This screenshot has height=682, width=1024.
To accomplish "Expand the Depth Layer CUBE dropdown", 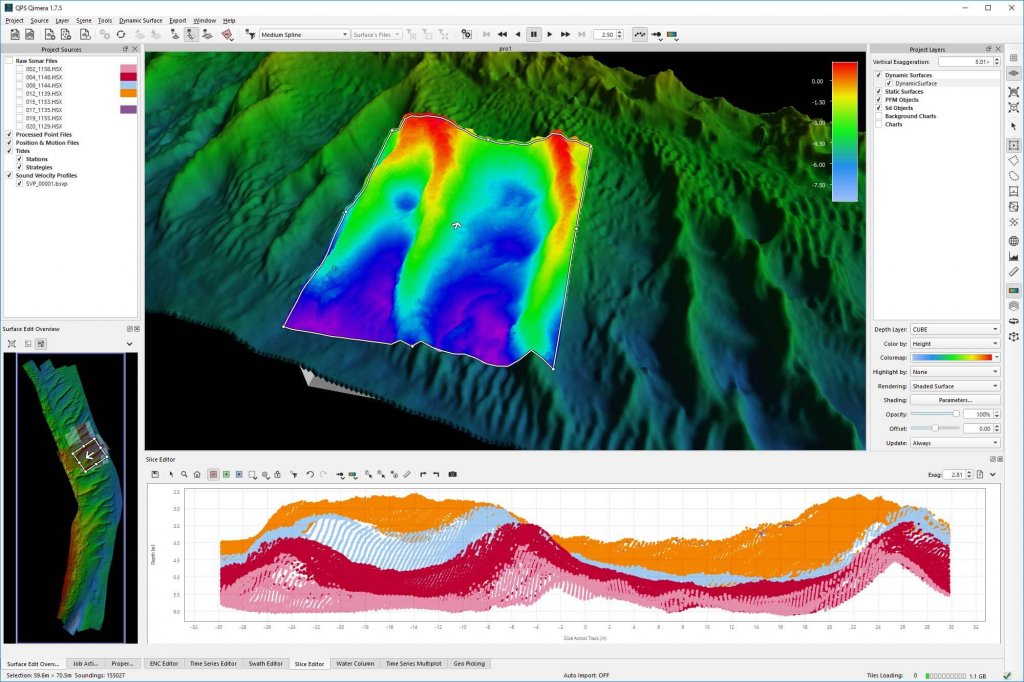I will click(x=954, y=329).
